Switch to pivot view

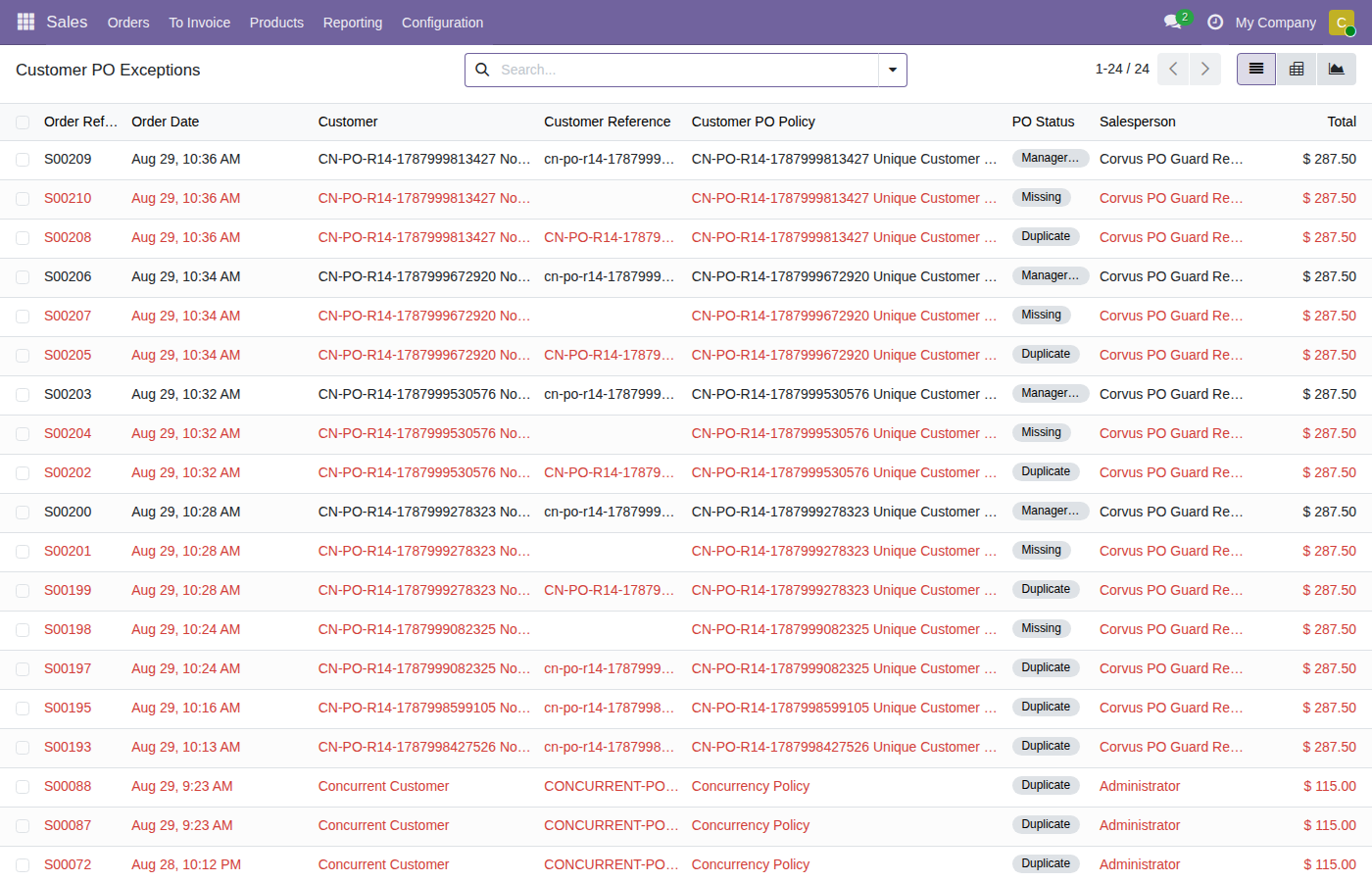point(1297,69)
